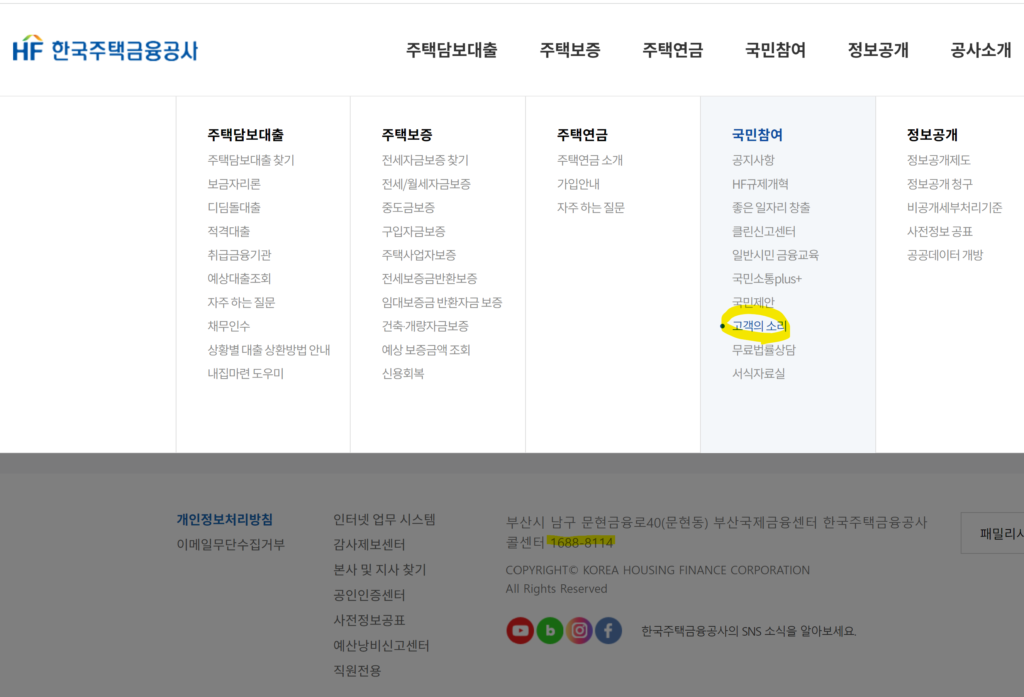
Task: Open 주택사업자보증
Action: 419,255
